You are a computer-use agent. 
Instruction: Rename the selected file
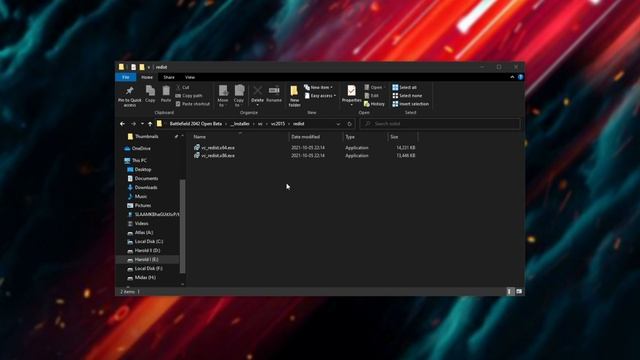pos(274,94)
